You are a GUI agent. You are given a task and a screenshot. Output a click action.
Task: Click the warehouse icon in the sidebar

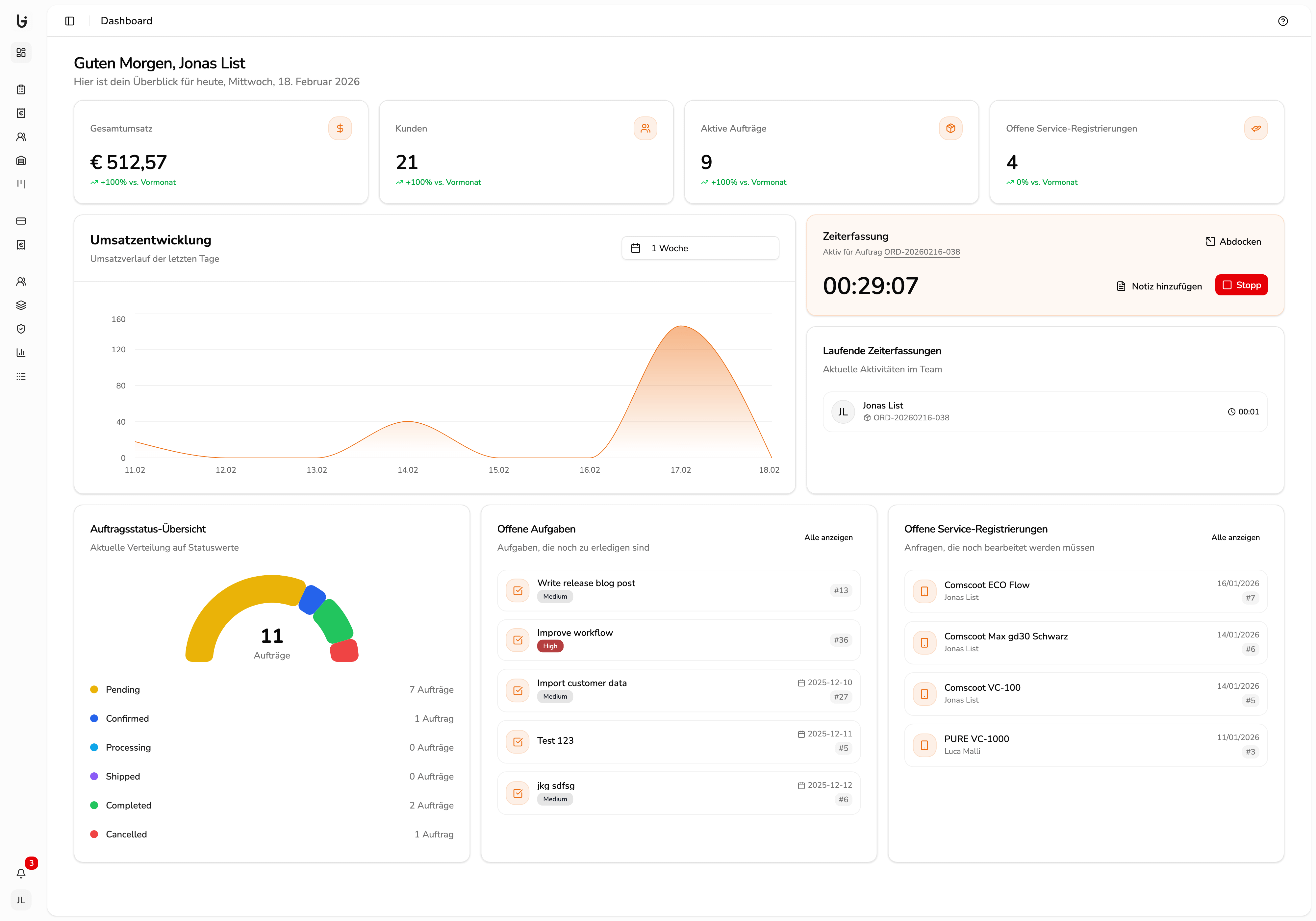pyautogui.click(x=21, y=161)
